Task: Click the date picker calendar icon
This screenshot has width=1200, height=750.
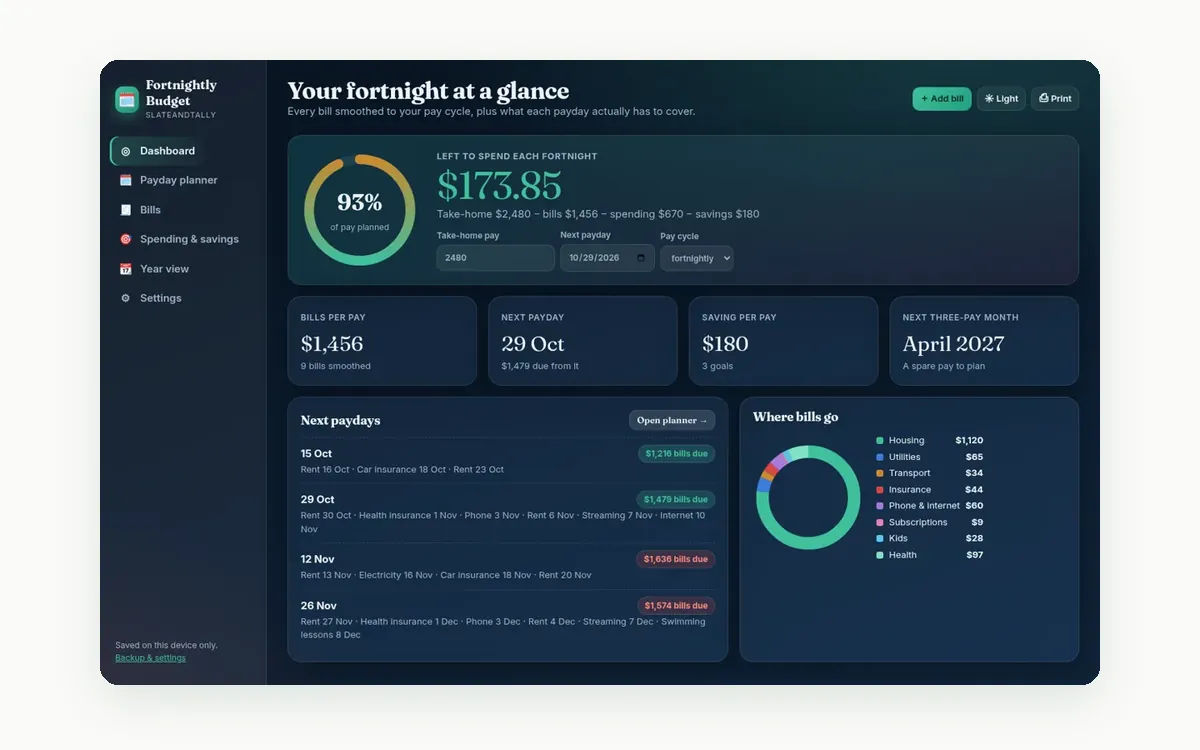Action: point(641,258)
